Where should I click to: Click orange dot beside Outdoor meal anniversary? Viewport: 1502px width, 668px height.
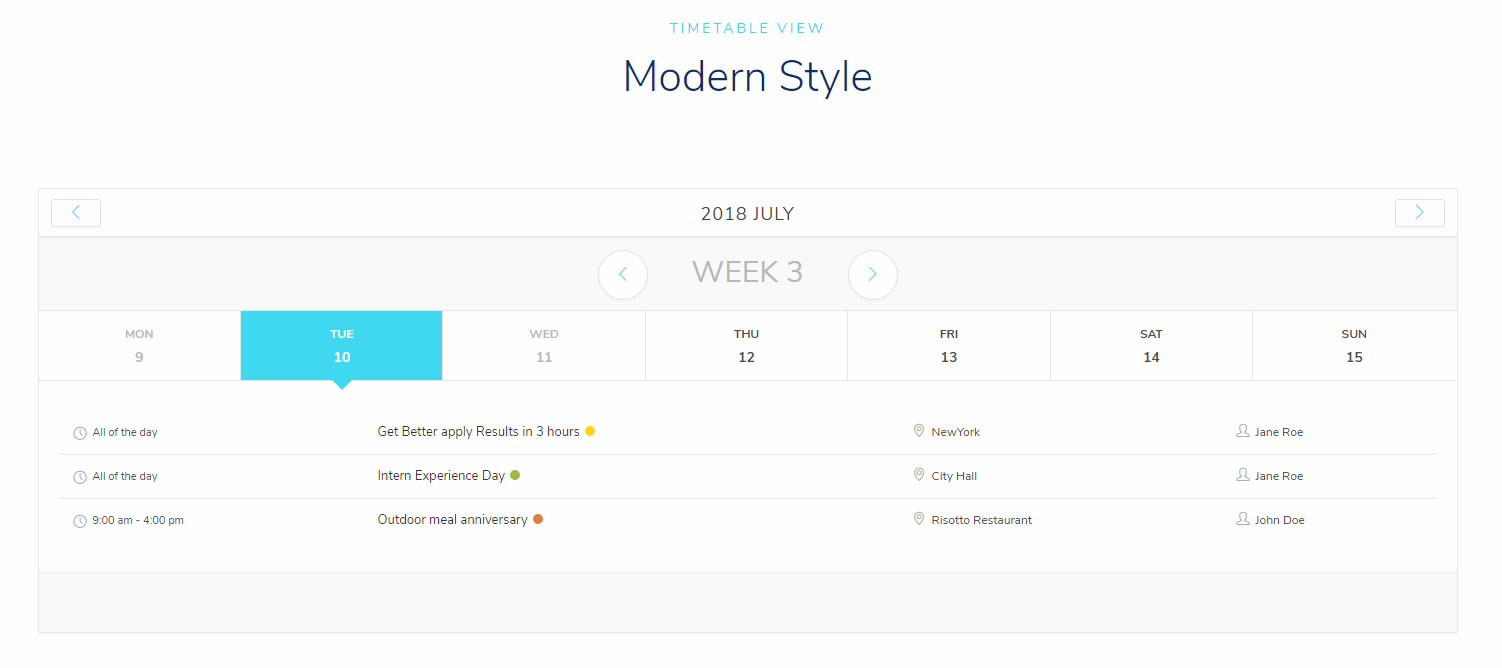coord(538,520)
